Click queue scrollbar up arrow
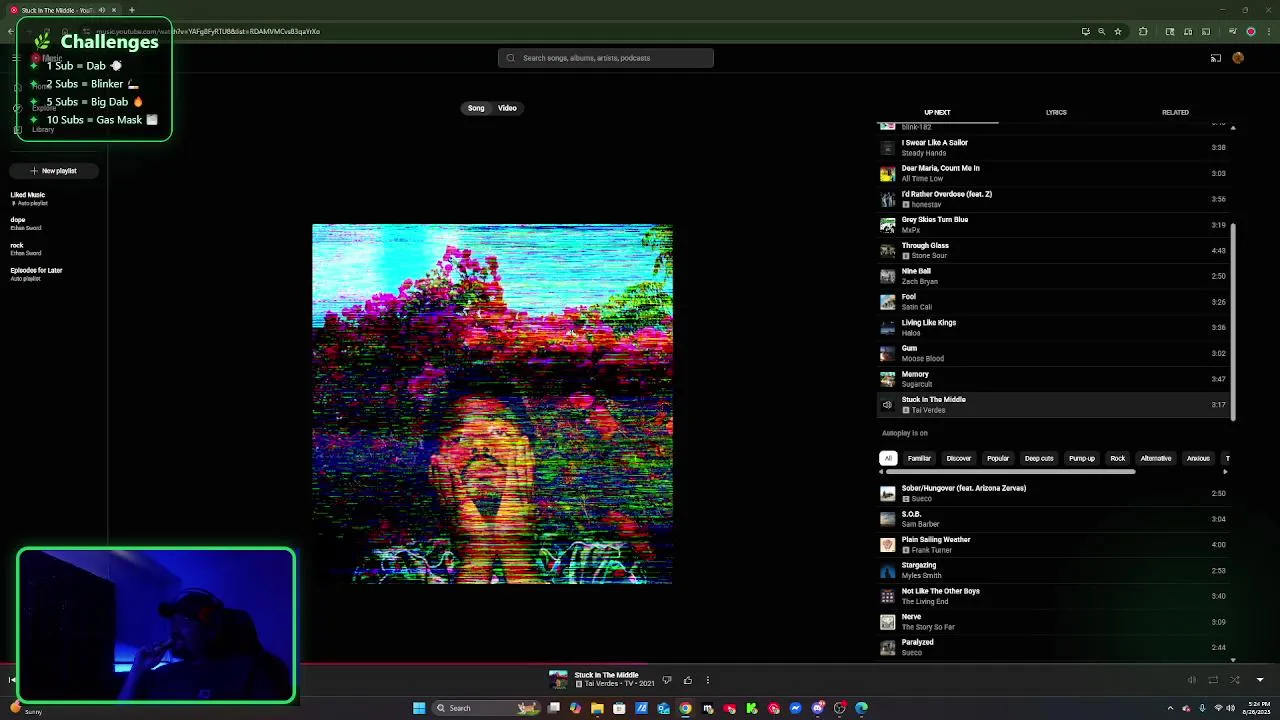 coord(1232,128)
